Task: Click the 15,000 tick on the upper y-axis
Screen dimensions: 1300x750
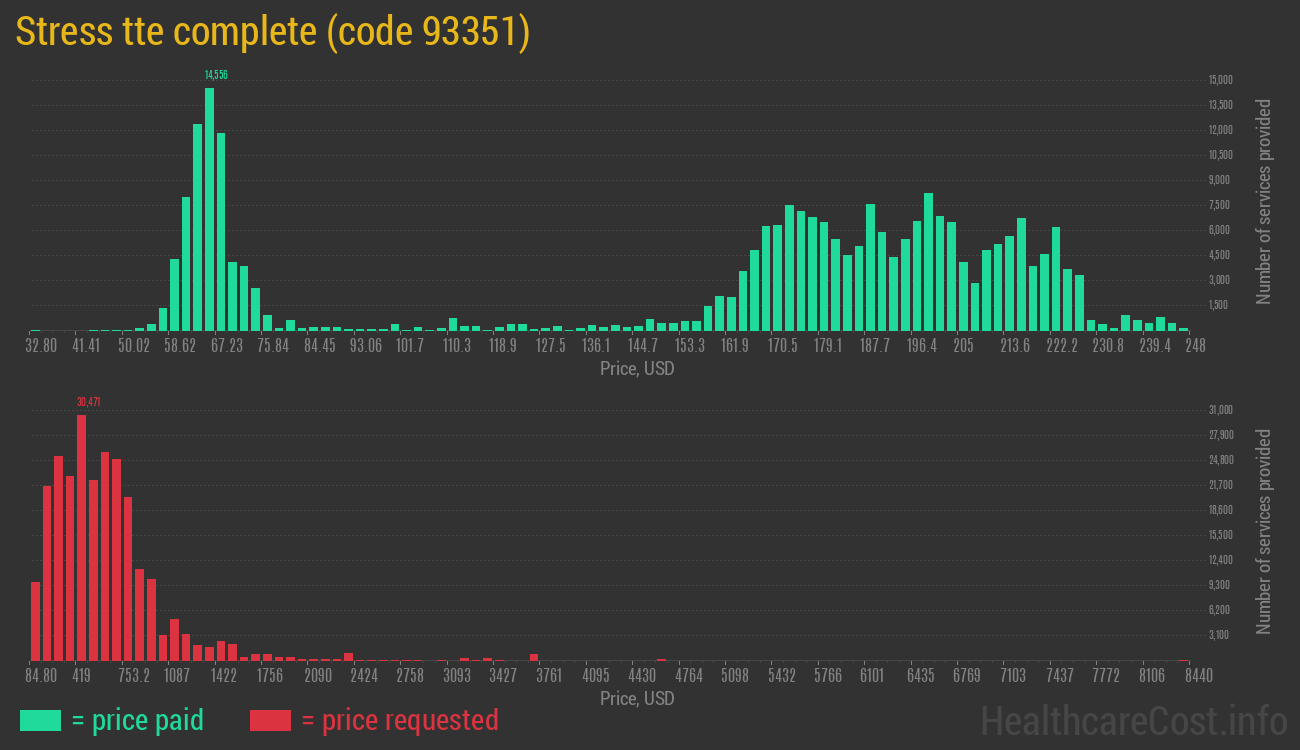Action: click(1220, 80)
